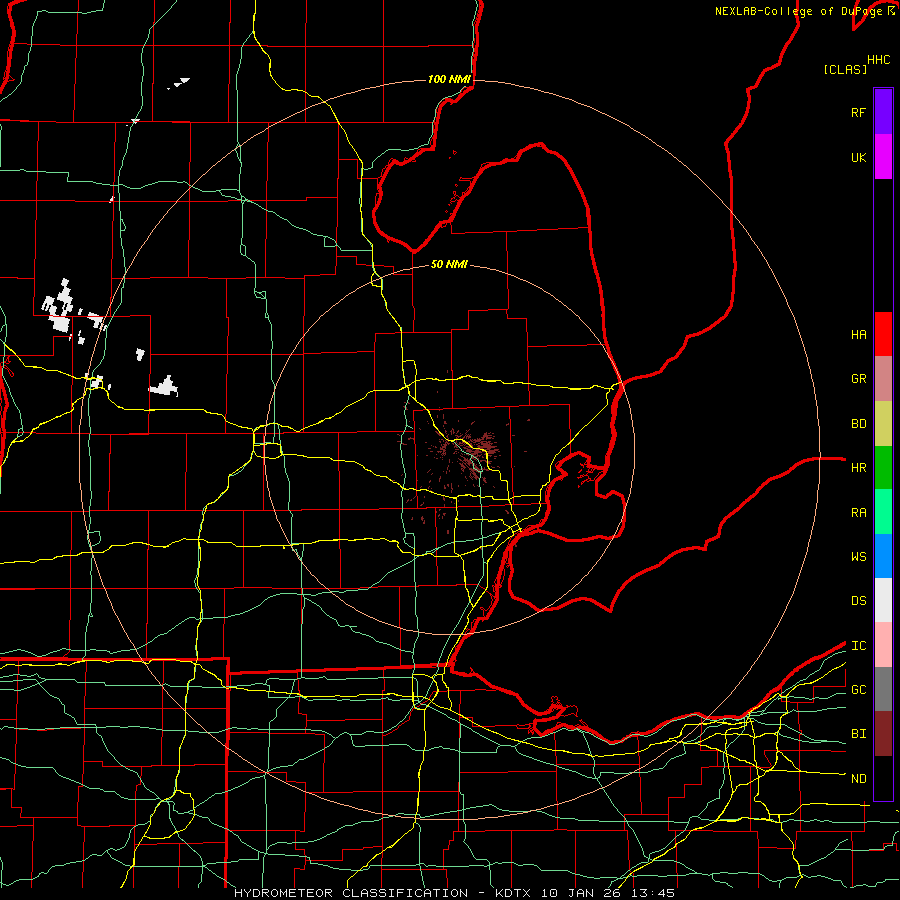This screenshot has height=900, width=900.
Task: Click the purple RF color swatch
Action: pyautogui.click(x=883, y=111)
